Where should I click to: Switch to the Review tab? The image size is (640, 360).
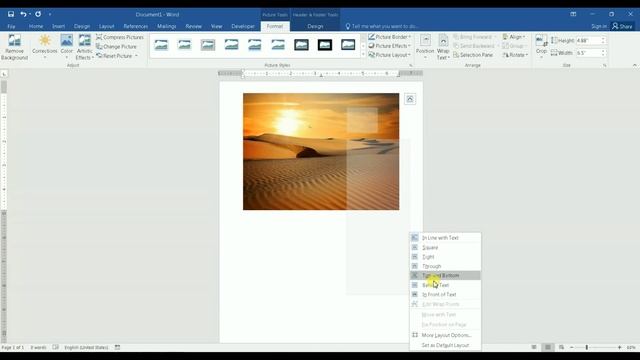pos(193,26)
